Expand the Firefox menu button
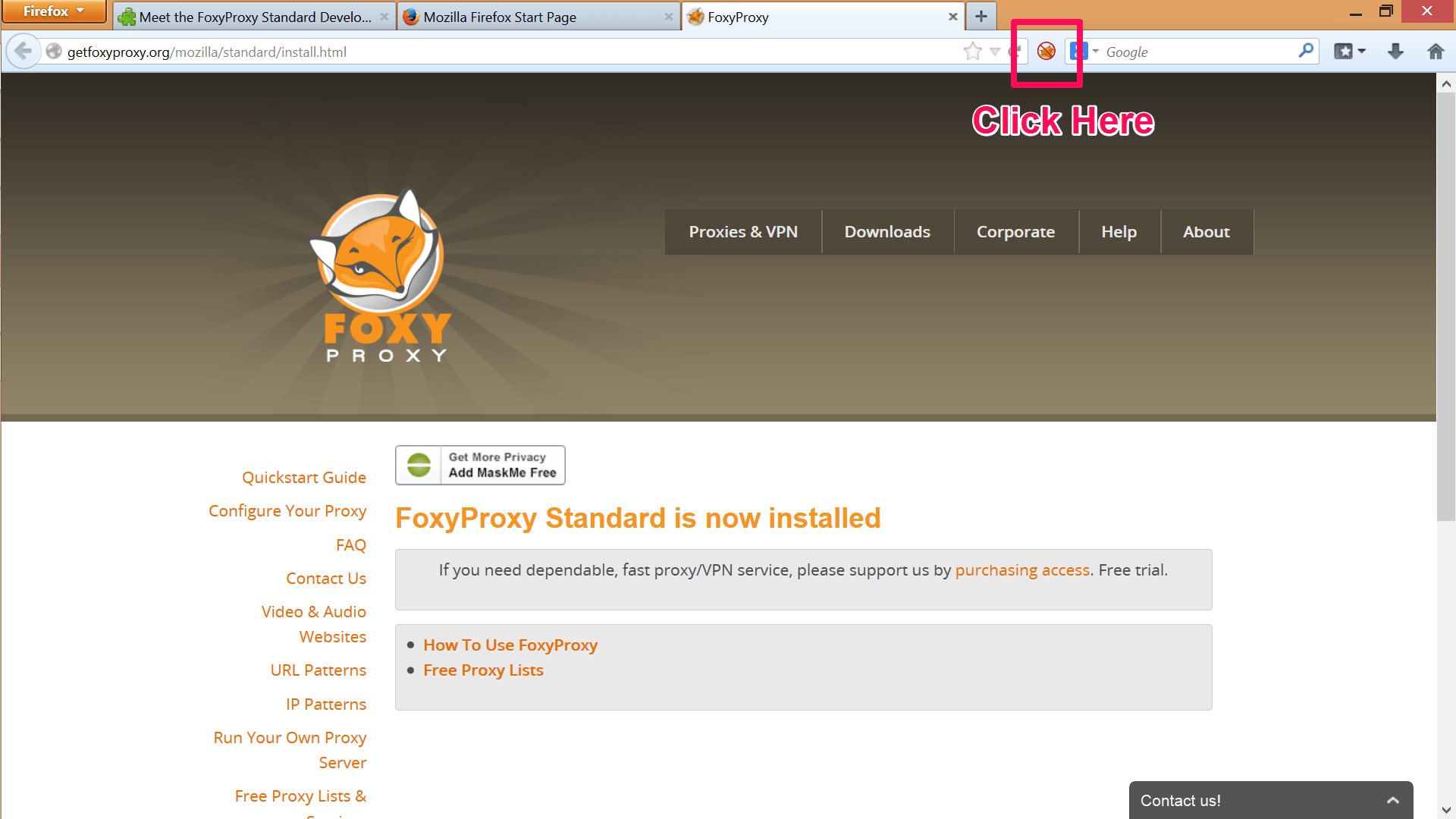 pyautogui.click(x=53, y=11)
